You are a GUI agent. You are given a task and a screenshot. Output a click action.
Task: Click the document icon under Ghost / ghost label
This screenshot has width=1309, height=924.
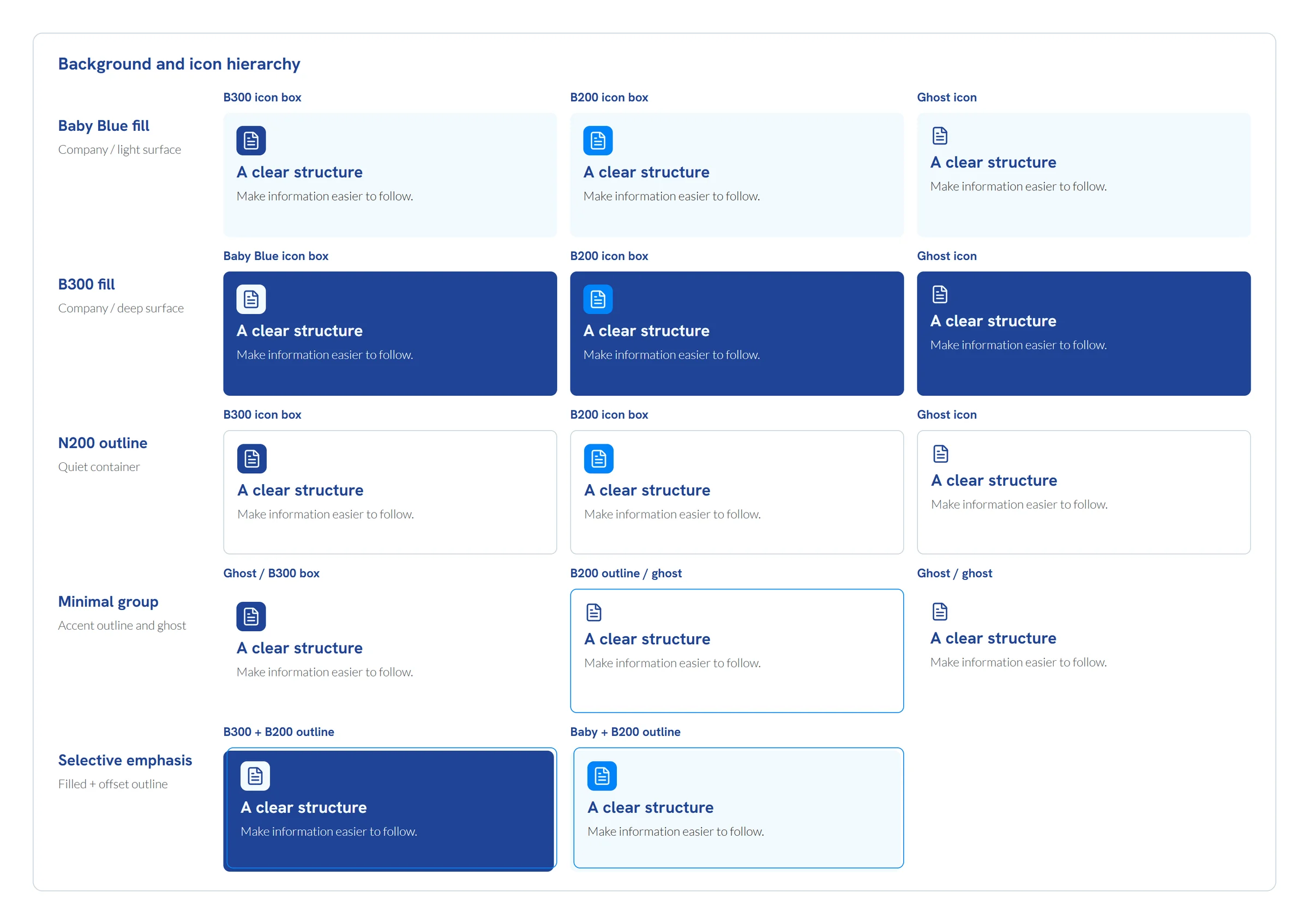coord(940,612)
